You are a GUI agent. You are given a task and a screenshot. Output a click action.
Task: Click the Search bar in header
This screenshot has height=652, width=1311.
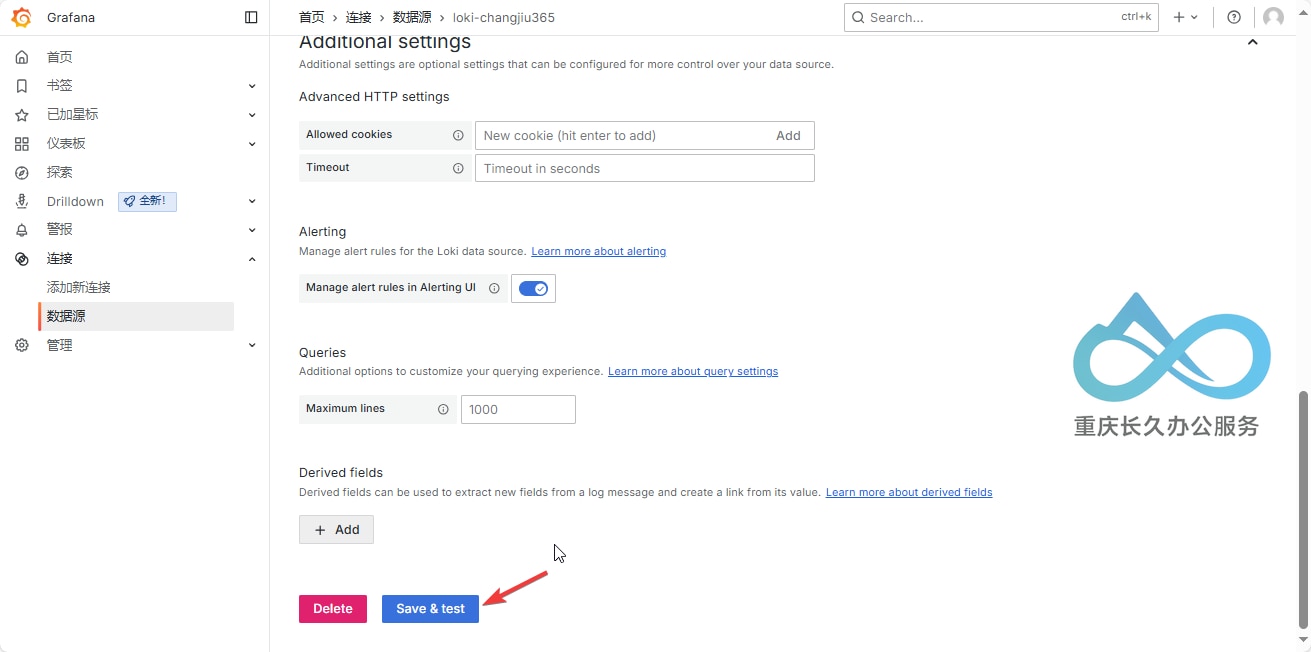tap(1001, 17)
